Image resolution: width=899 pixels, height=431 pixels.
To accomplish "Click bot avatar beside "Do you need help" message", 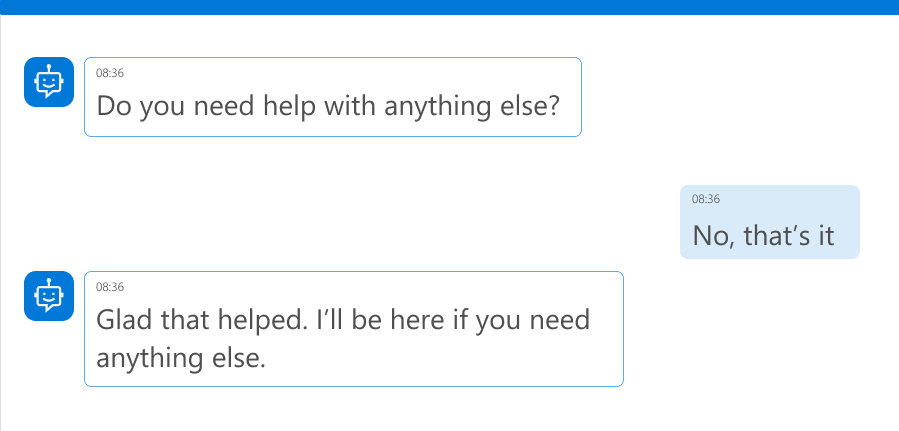I will (48, 81).
